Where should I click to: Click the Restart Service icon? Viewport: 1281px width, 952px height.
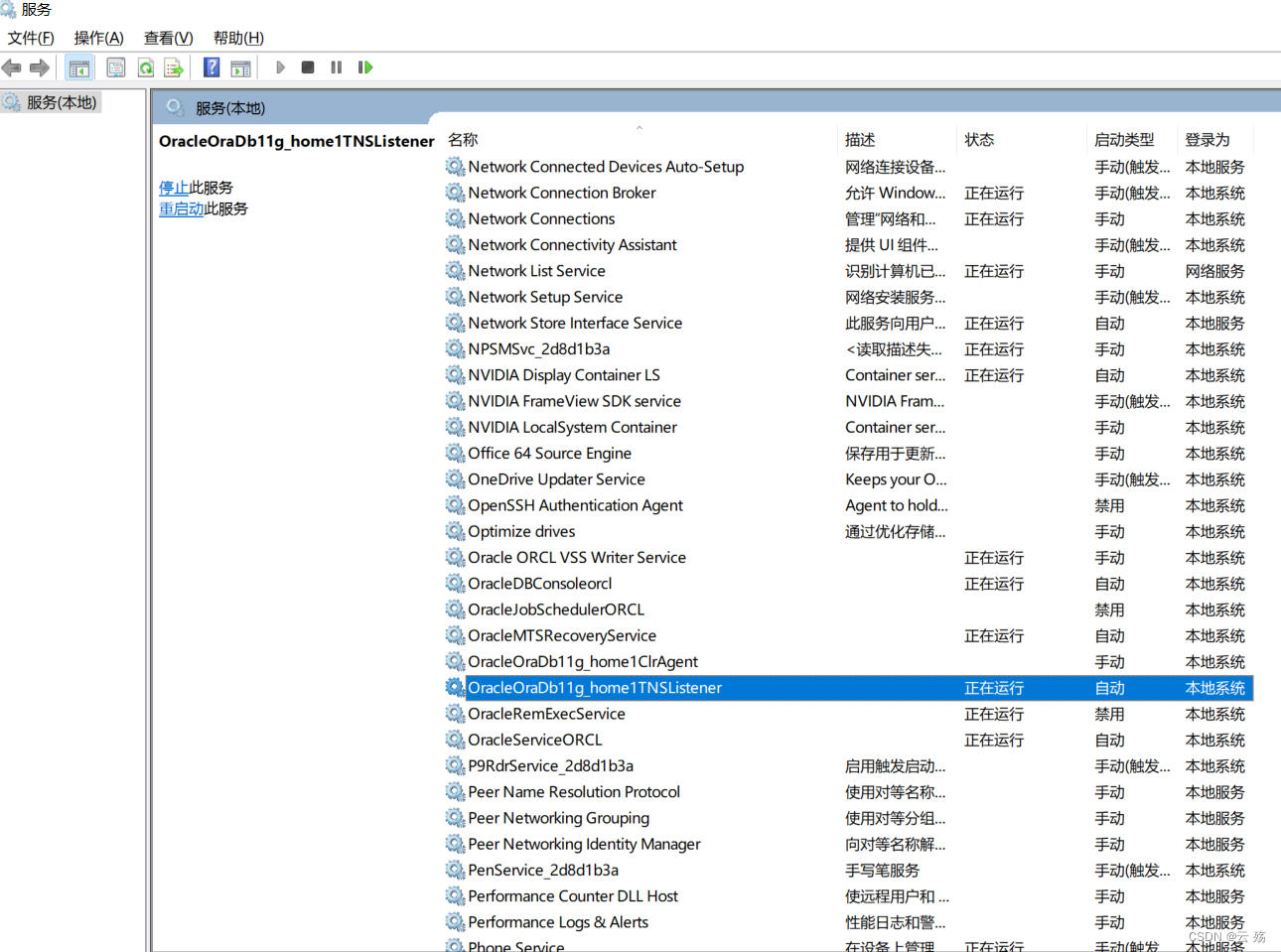[365, 68]
